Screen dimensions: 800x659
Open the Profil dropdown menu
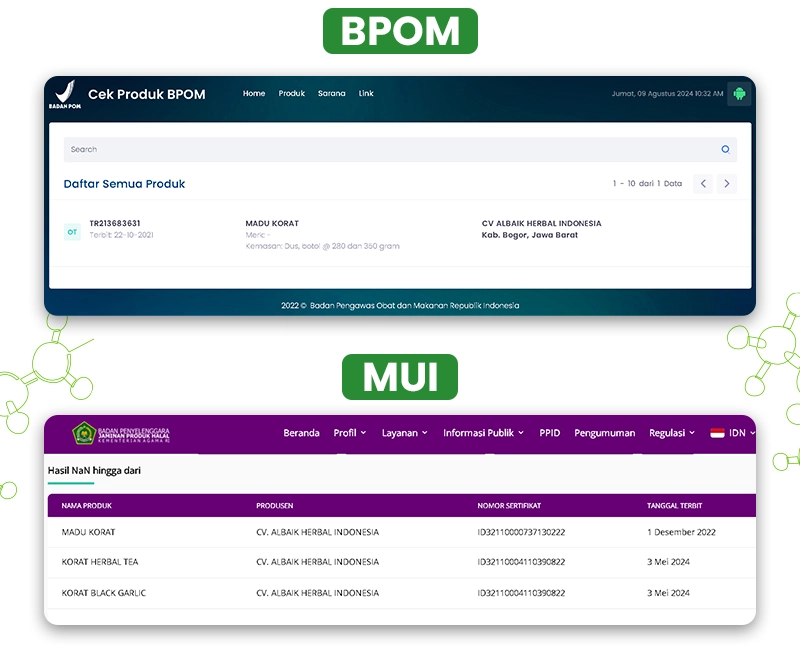pyautogui.click(x=349, y=433)
